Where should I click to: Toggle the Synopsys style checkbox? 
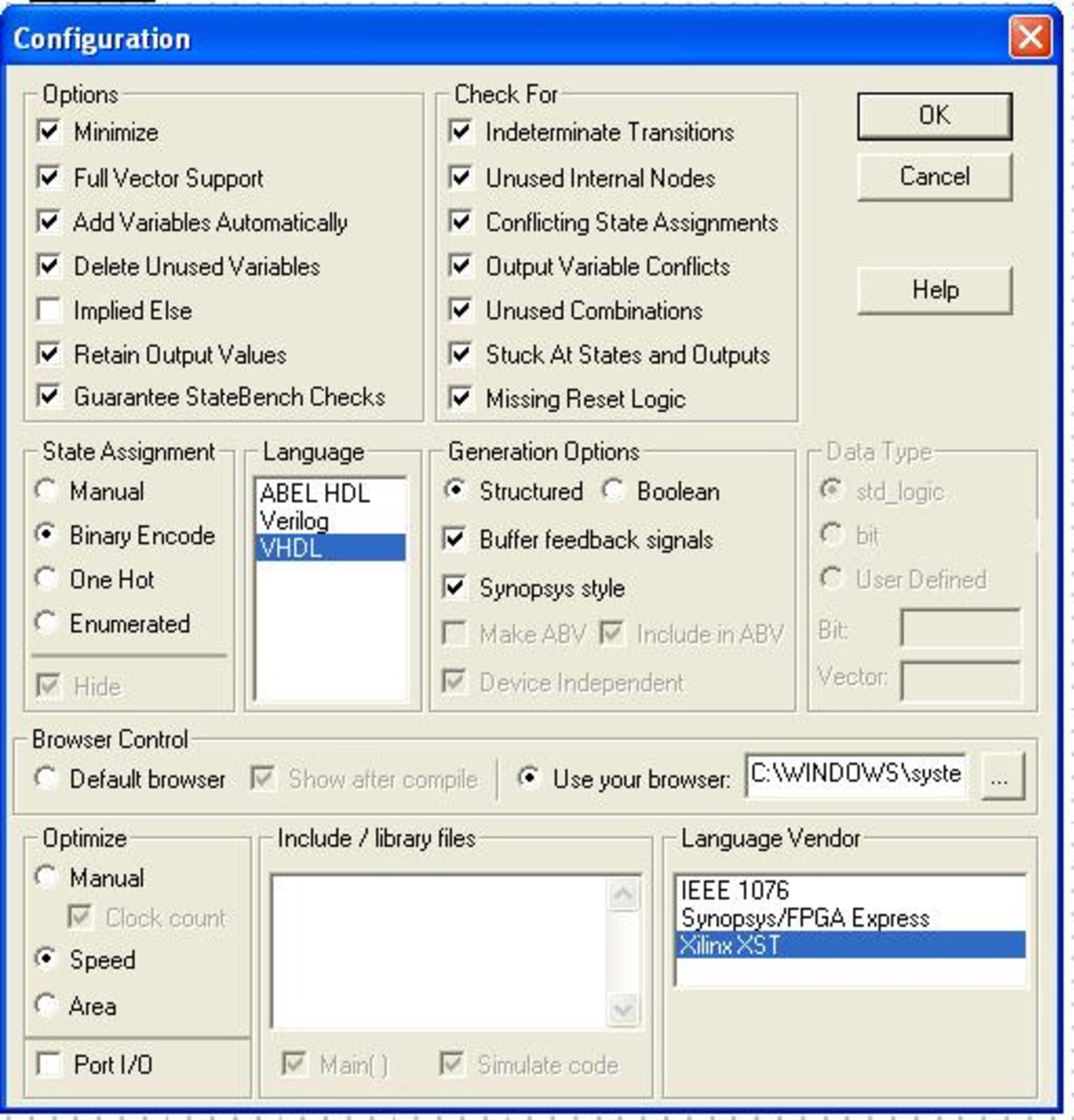click(455, 587)
